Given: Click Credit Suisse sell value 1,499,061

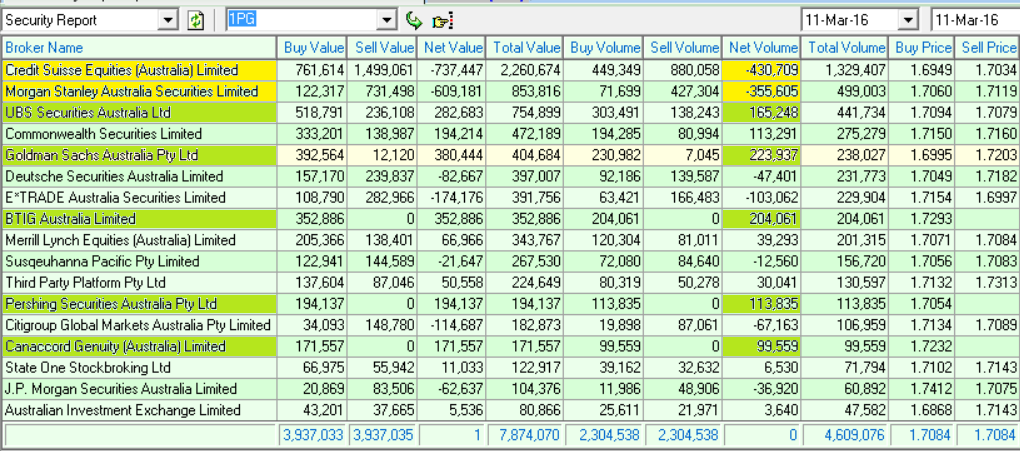Looking at the screenshot, I should [x=384, y=70].
